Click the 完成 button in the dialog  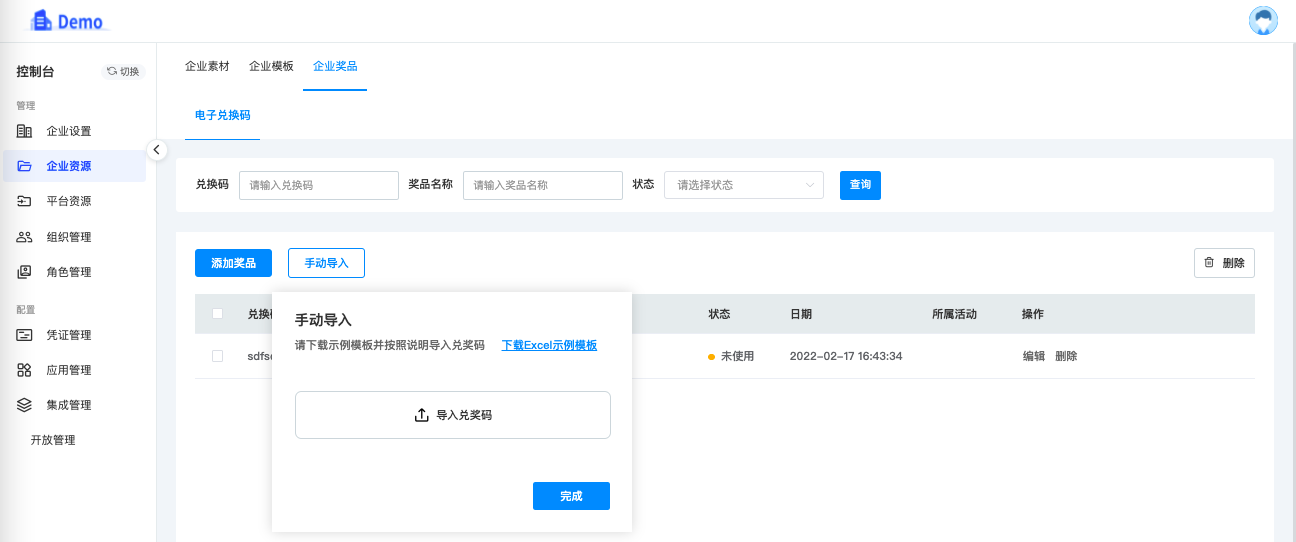point(571,496)
